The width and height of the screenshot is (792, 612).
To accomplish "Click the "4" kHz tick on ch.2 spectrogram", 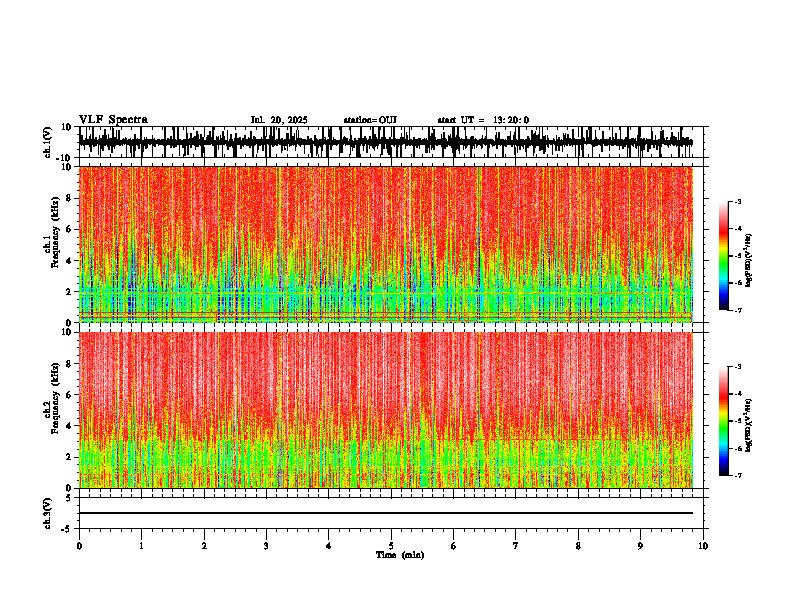I will [70, 426].
